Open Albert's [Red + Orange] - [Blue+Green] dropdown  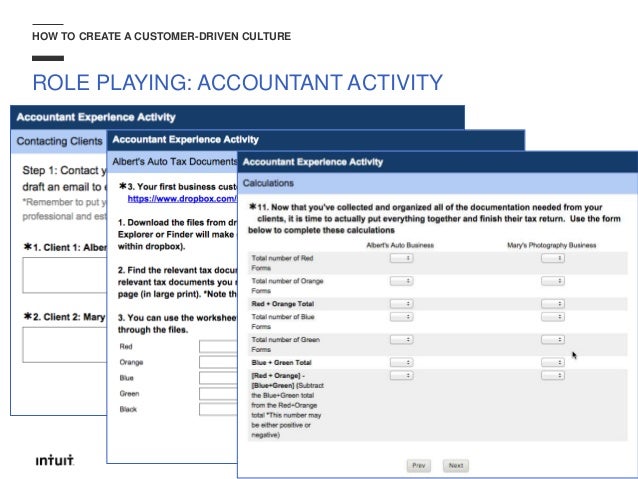pyautogui.click(x=401, y=375)
